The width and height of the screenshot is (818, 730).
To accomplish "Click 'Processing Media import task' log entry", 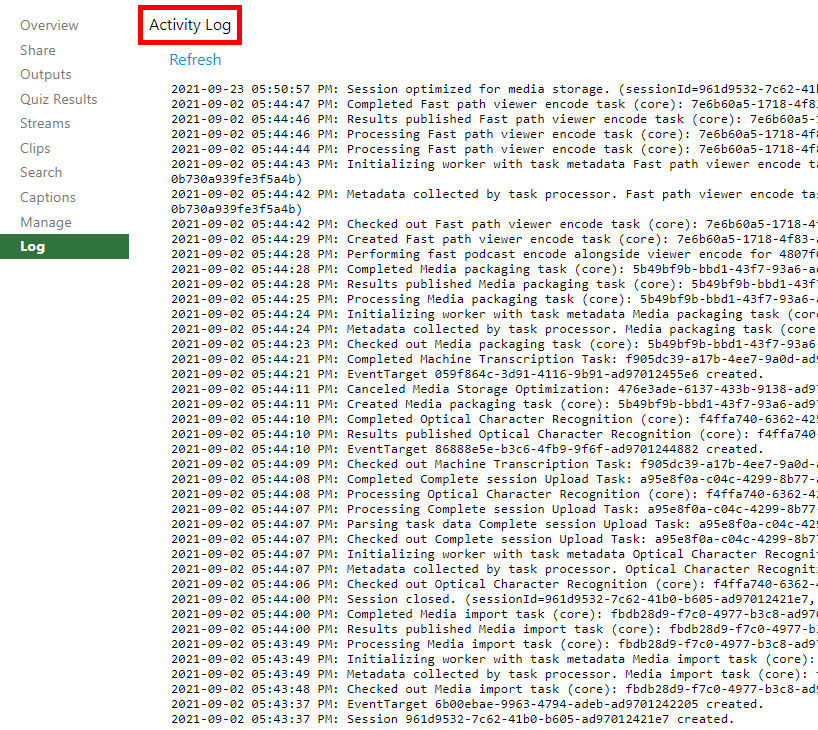I will tap(494, 644).
